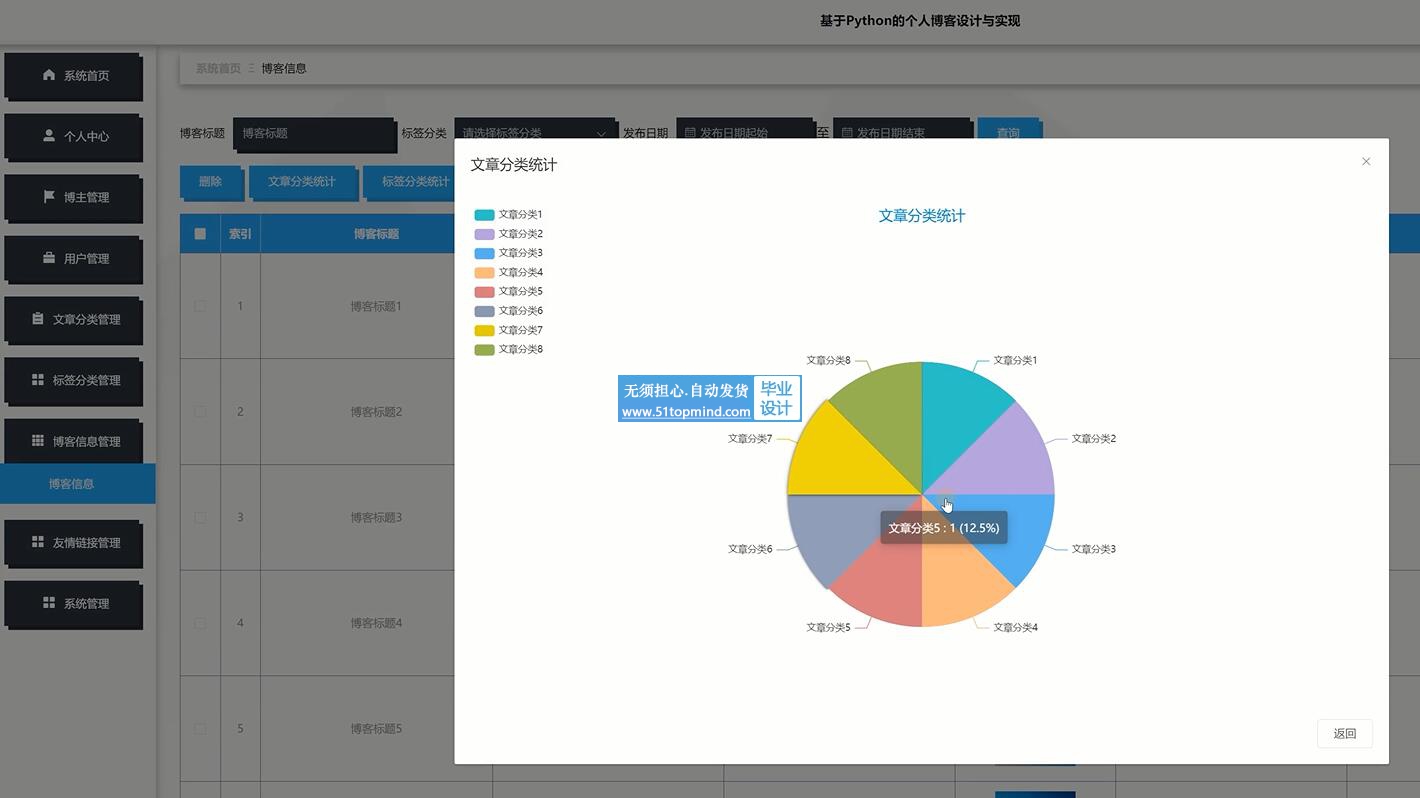The width and height of the screenshot is (1420, 798).
Task: Click the home icon beside 系统首页
Action: [x=49, y=75]
